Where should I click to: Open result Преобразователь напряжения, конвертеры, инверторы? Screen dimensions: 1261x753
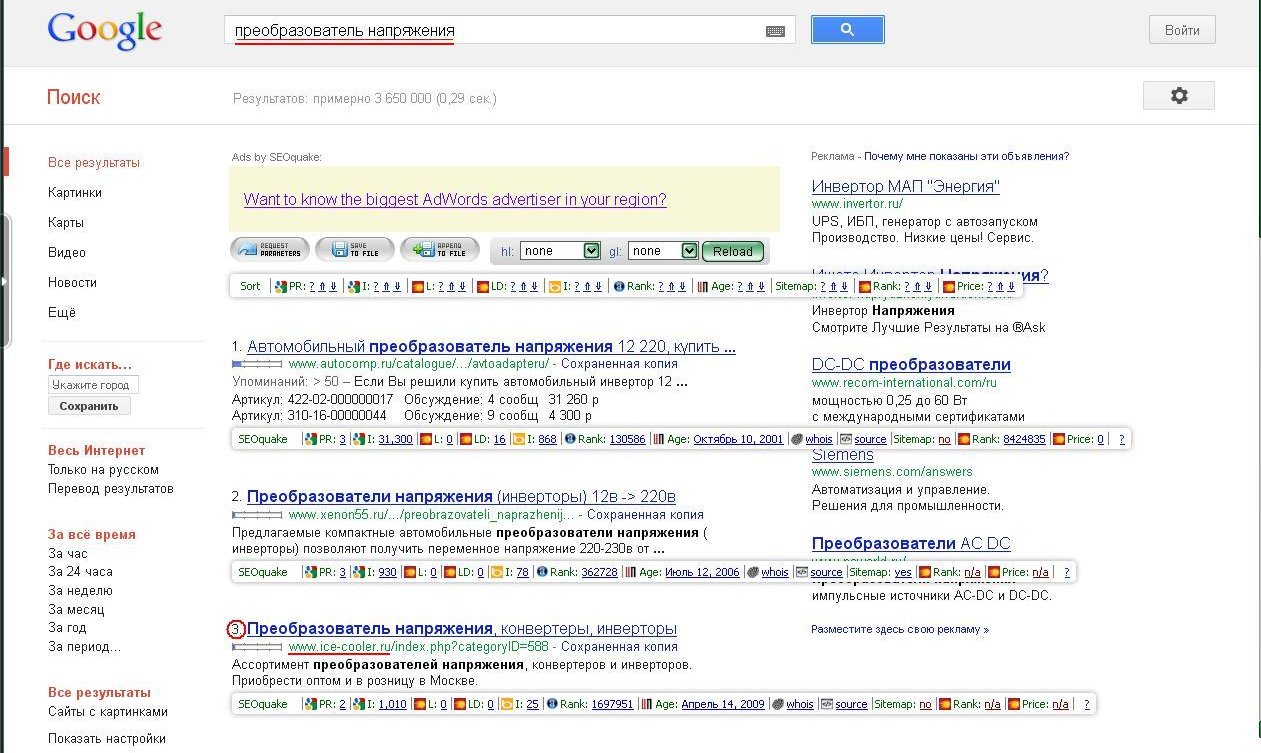[462, 629]
